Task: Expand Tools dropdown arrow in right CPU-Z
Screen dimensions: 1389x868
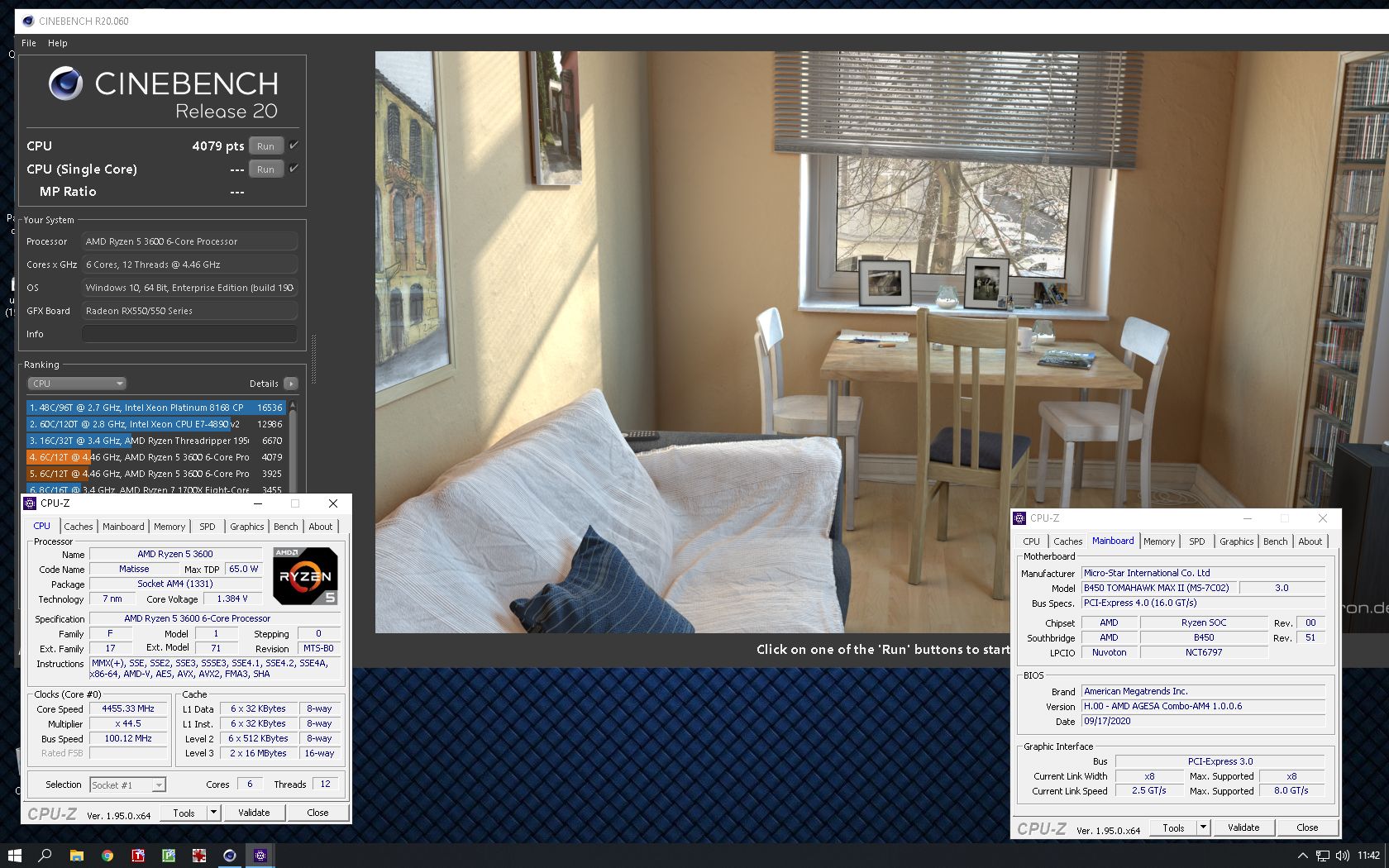Action: (x=1203, y=827)
